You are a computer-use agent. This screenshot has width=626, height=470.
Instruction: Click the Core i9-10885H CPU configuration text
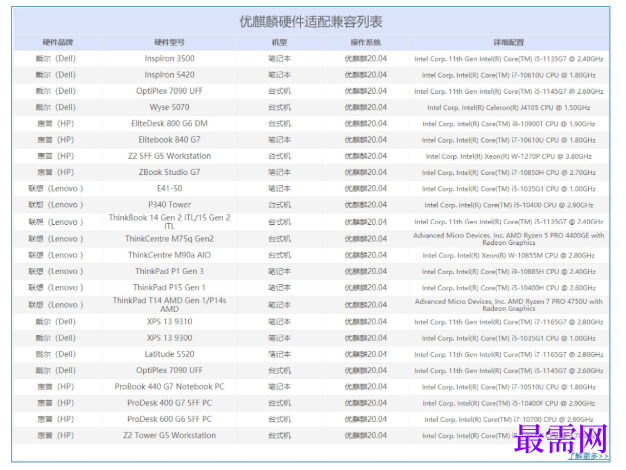[x=509, y=272]
